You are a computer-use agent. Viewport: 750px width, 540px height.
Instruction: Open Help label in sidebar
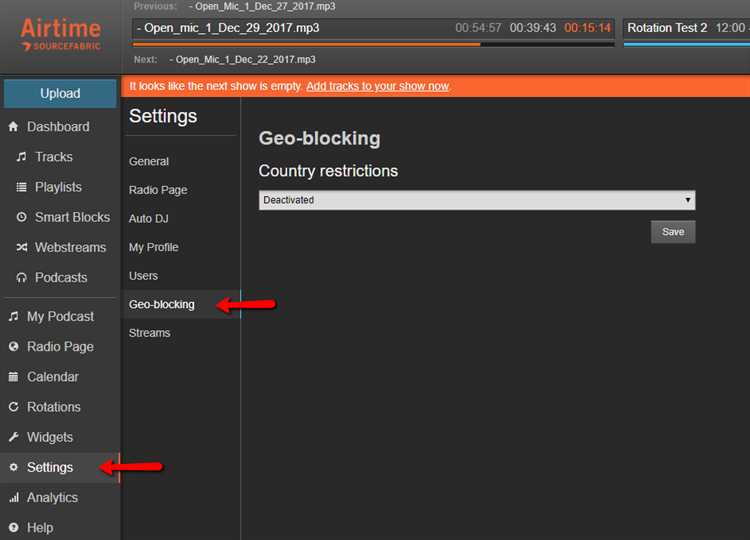click(x=40, y=528)
